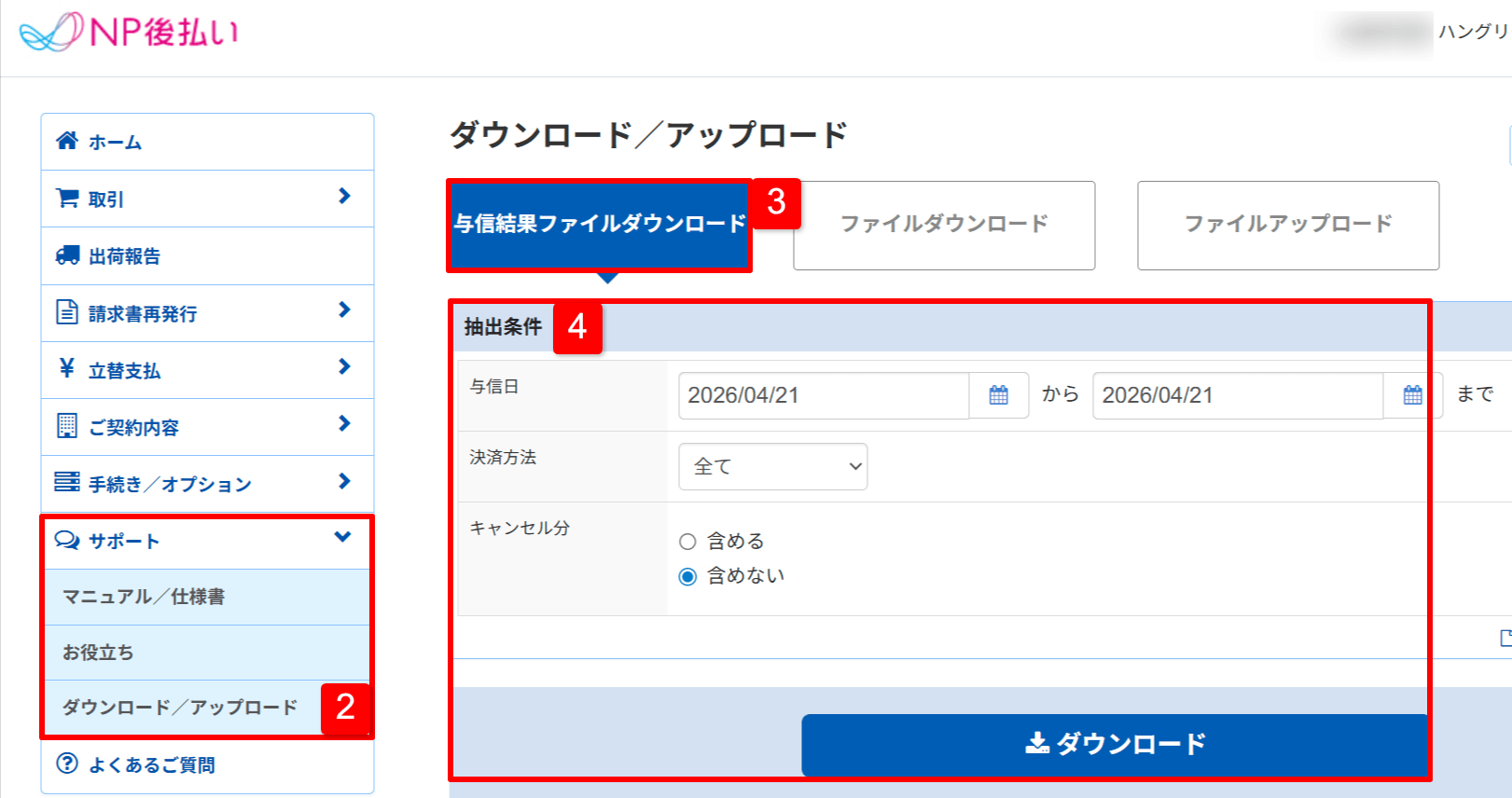Viewport: 1512px width, 798px height.
Task: Collapse the サポート menu chevron
Action: [x=342, y=537]
